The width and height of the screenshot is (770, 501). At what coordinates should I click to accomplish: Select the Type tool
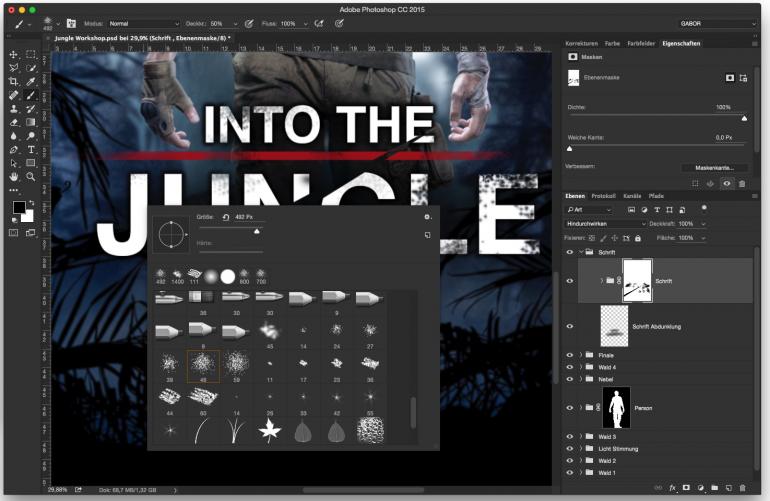(x=31, y=149)
